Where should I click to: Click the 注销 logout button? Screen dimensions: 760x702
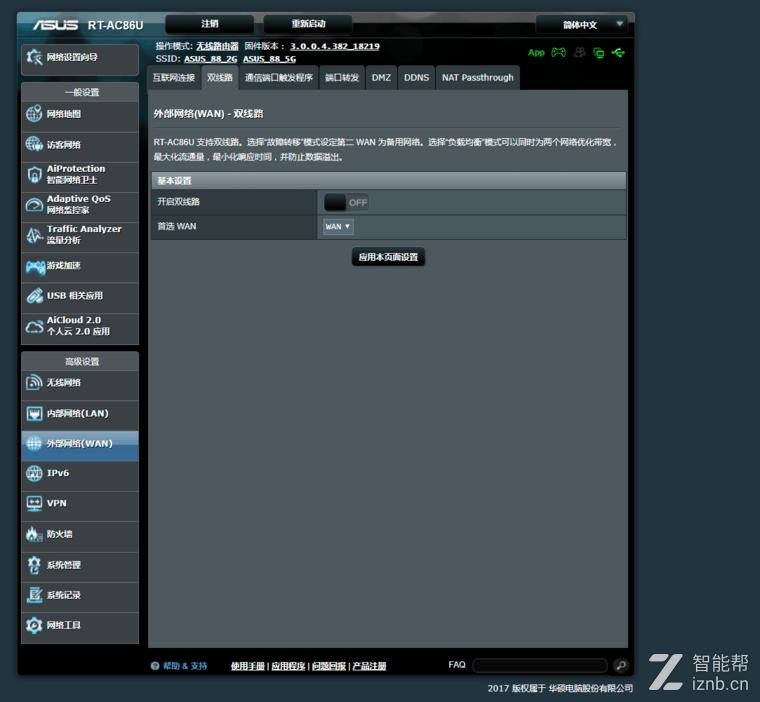pos(209,24)
